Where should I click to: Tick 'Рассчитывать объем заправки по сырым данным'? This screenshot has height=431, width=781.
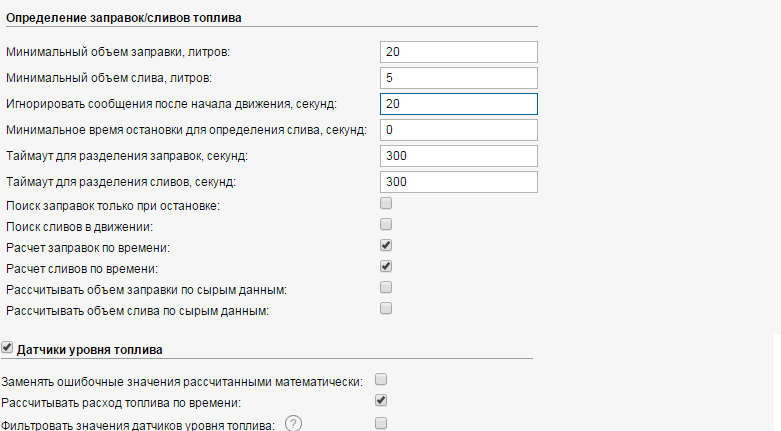tap(386, 288)
